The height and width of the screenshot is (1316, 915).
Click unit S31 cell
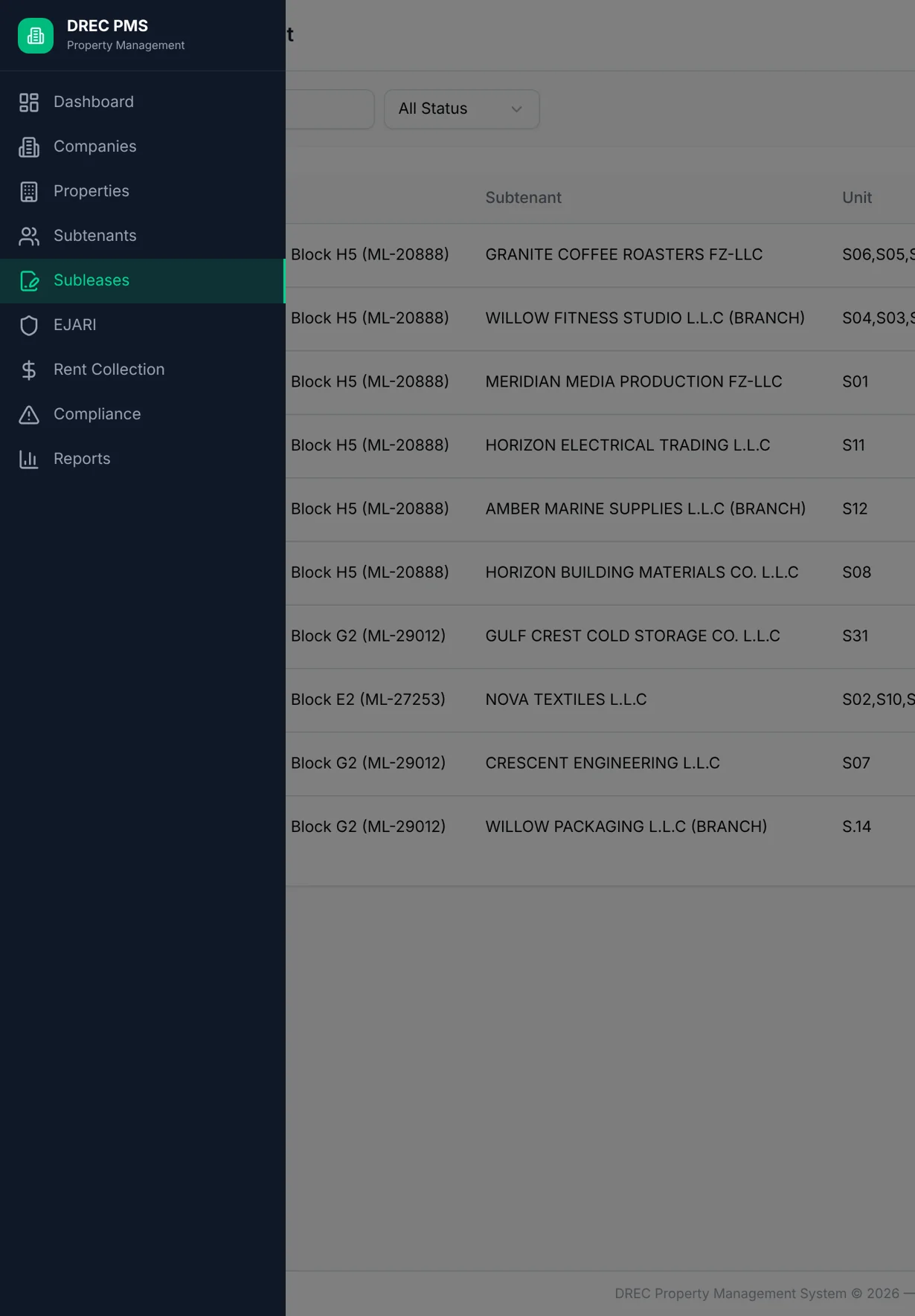point(855,636)
